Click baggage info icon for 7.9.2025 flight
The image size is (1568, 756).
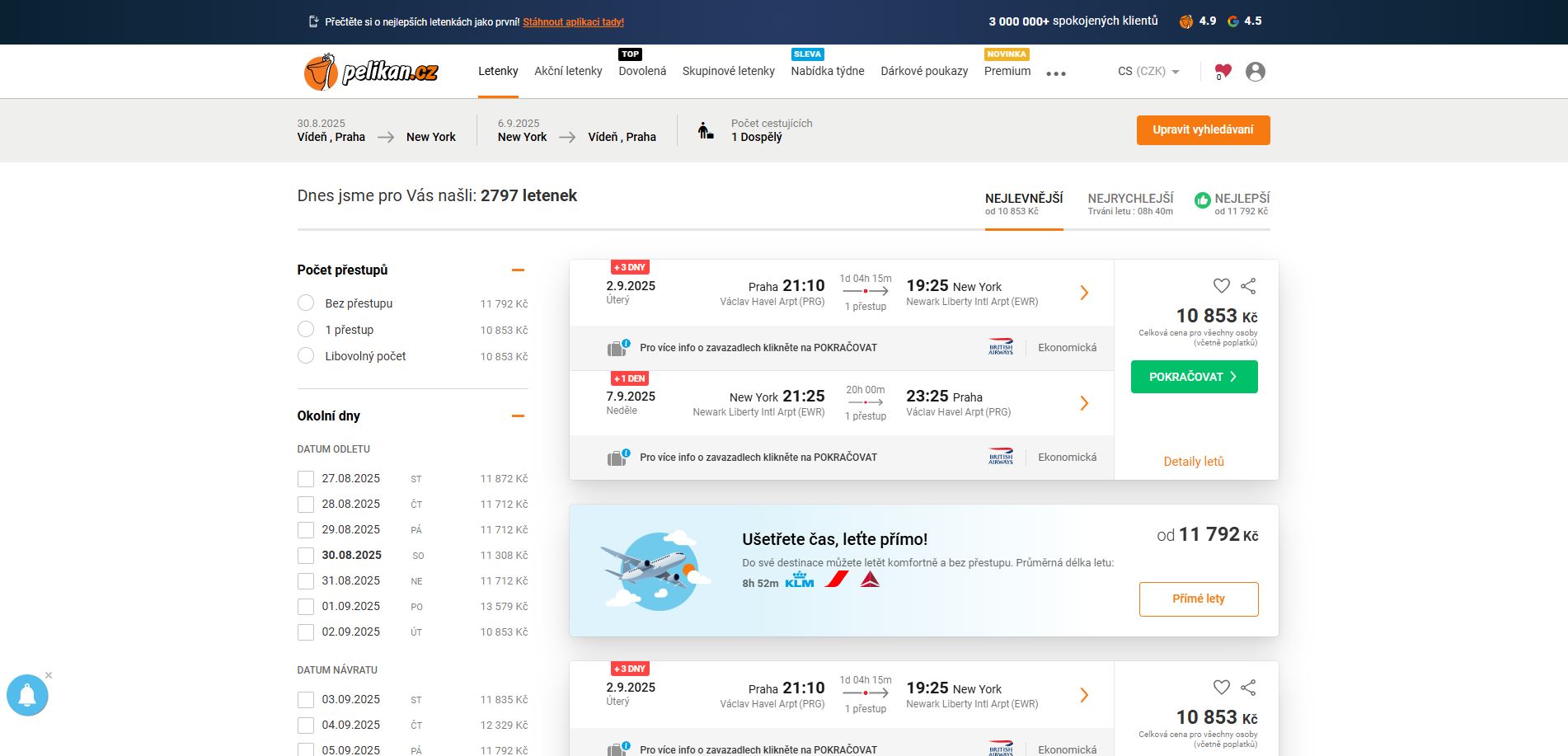tap(618, 458)
